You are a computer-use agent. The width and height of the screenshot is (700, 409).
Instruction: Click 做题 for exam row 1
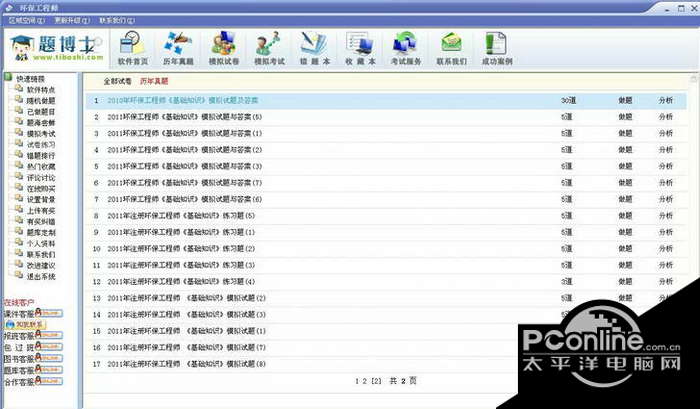(x=625, y=100)
